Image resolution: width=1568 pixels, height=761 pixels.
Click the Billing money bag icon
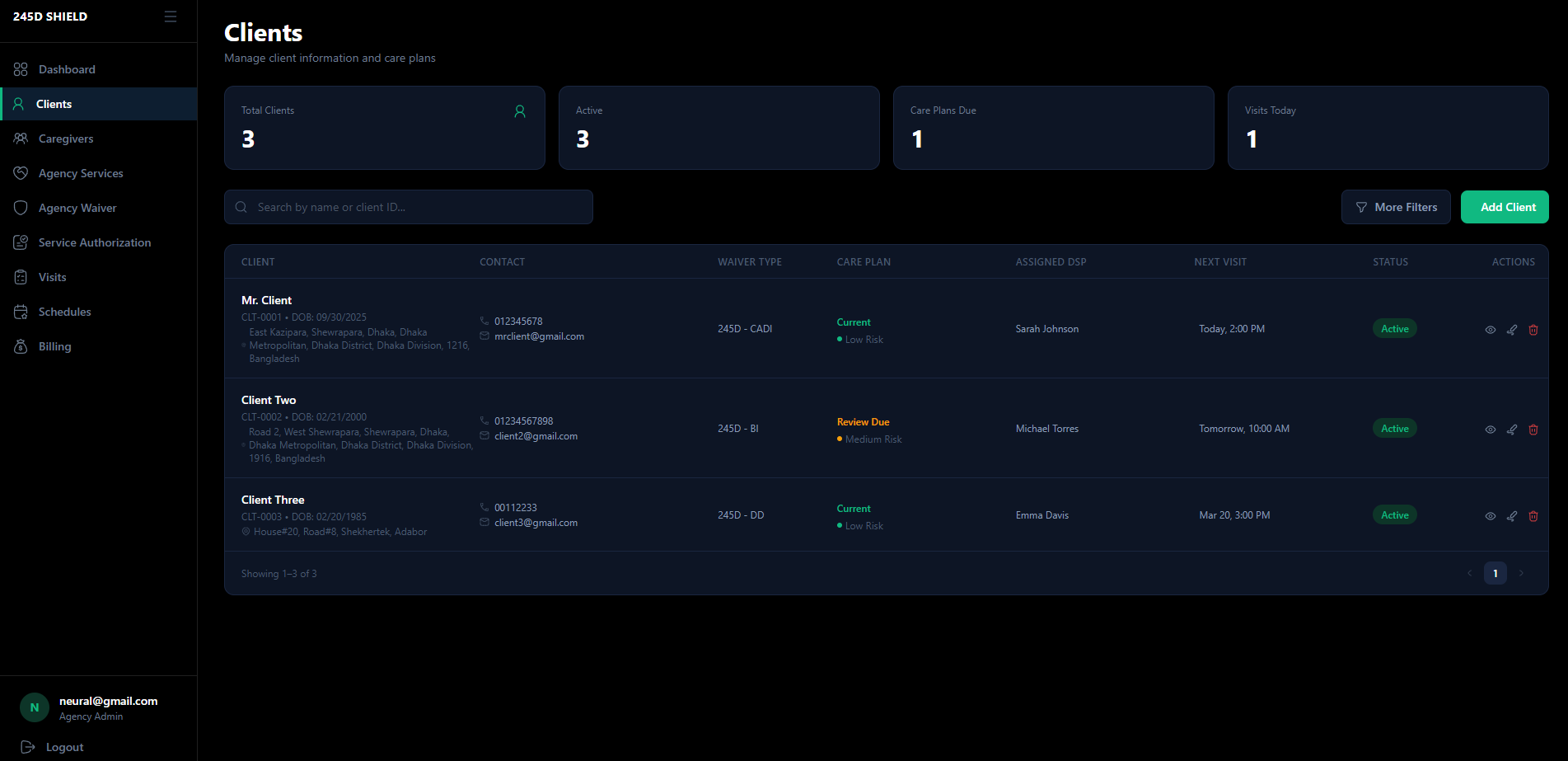click(x=21, y=346)
